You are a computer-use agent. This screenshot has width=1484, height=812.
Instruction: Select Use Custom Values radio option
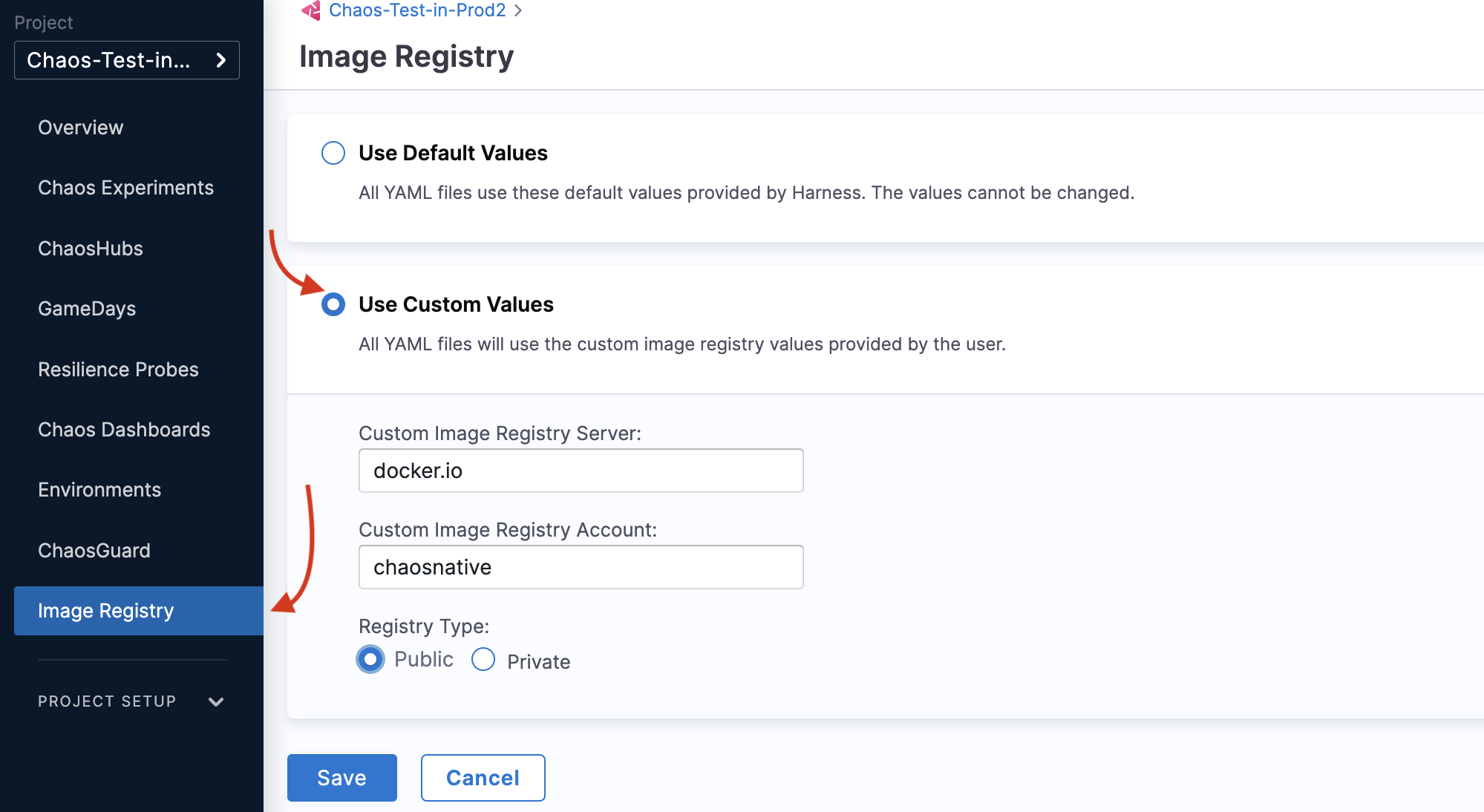click(x=333, y=304)
